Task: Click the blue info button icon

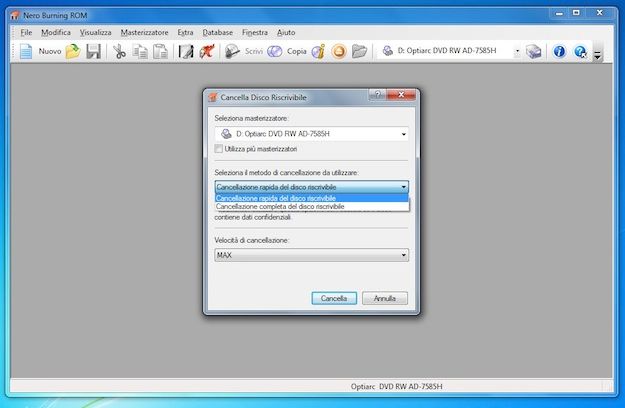Action: click(x=559, y=51)
